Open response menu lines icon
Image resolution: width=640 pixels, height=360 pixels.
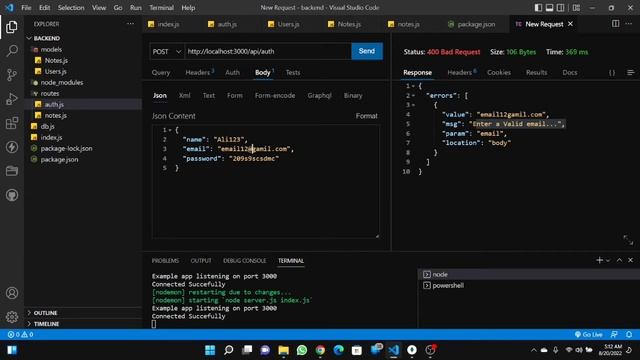click(x=631, y=73)
